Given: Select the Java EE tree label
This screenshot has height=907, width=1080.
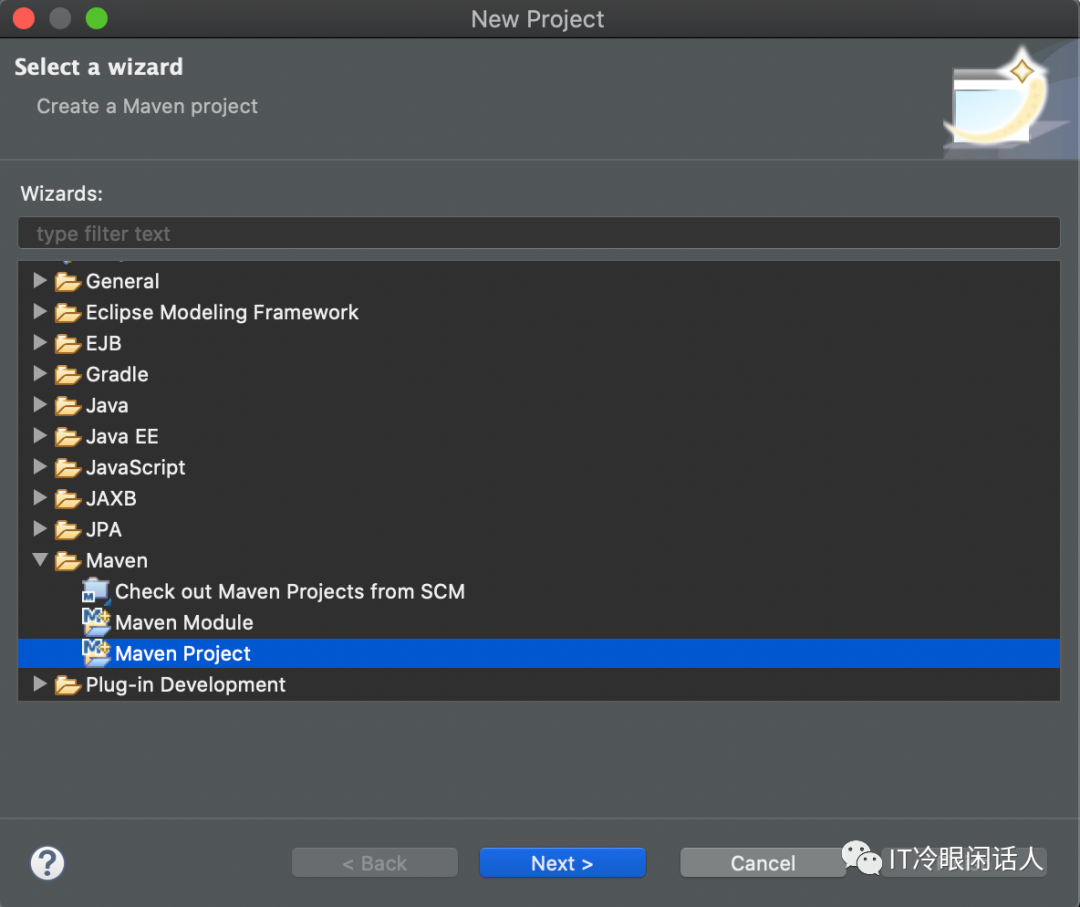Looking at the screenshot, I should click(122, 437).
